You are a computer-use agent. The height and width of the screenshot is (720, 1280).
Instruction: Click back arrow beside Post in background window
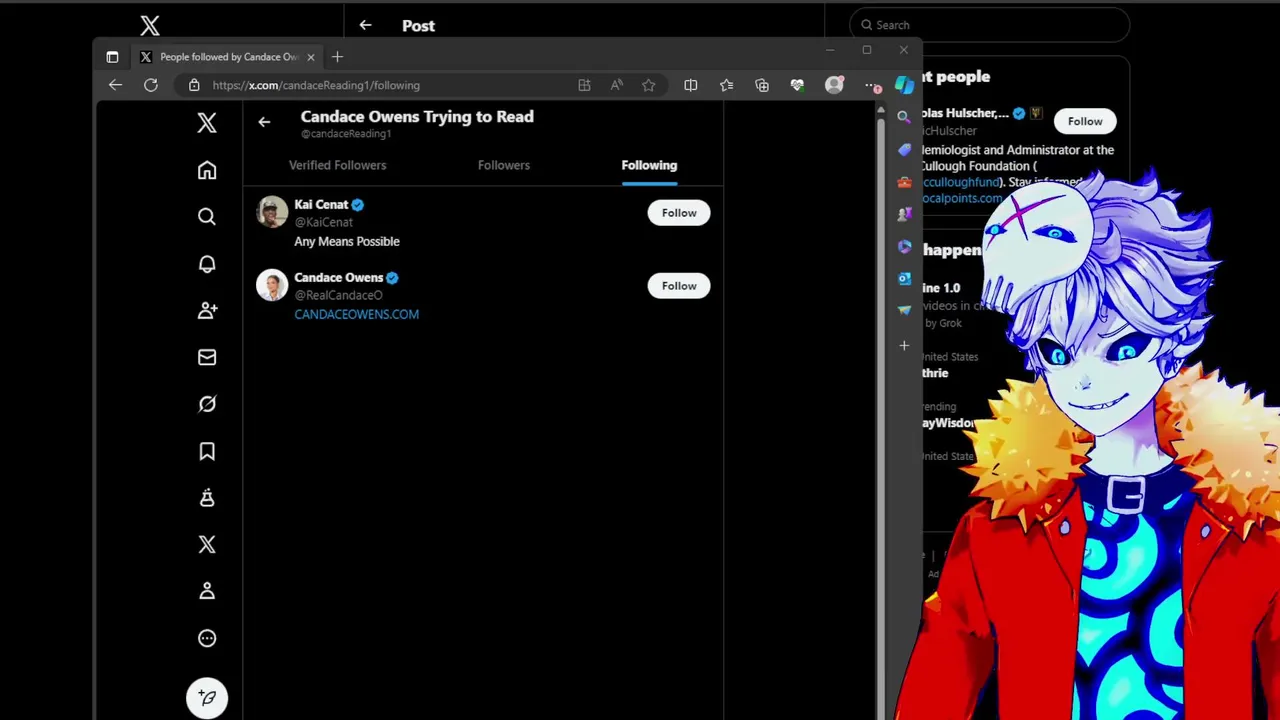point(365,25)
